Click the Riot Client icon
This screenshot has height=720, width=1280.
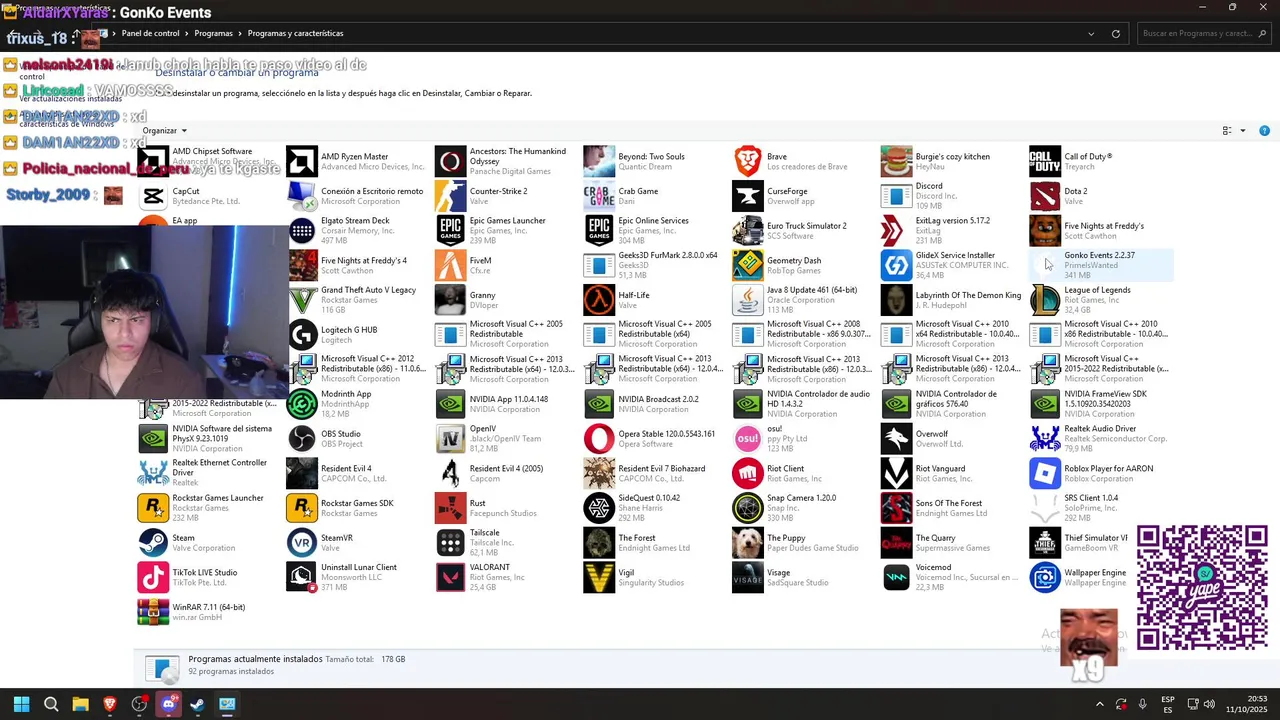748,473
